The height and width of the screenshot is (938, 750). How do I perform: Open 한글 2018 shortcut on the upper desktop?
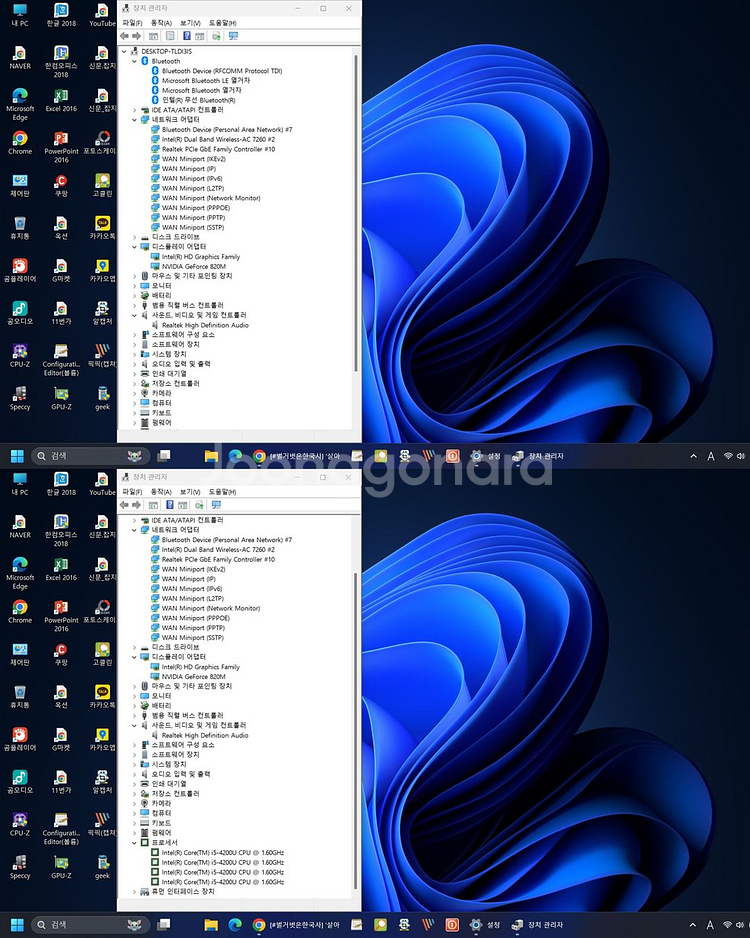(x=61, y=15)
